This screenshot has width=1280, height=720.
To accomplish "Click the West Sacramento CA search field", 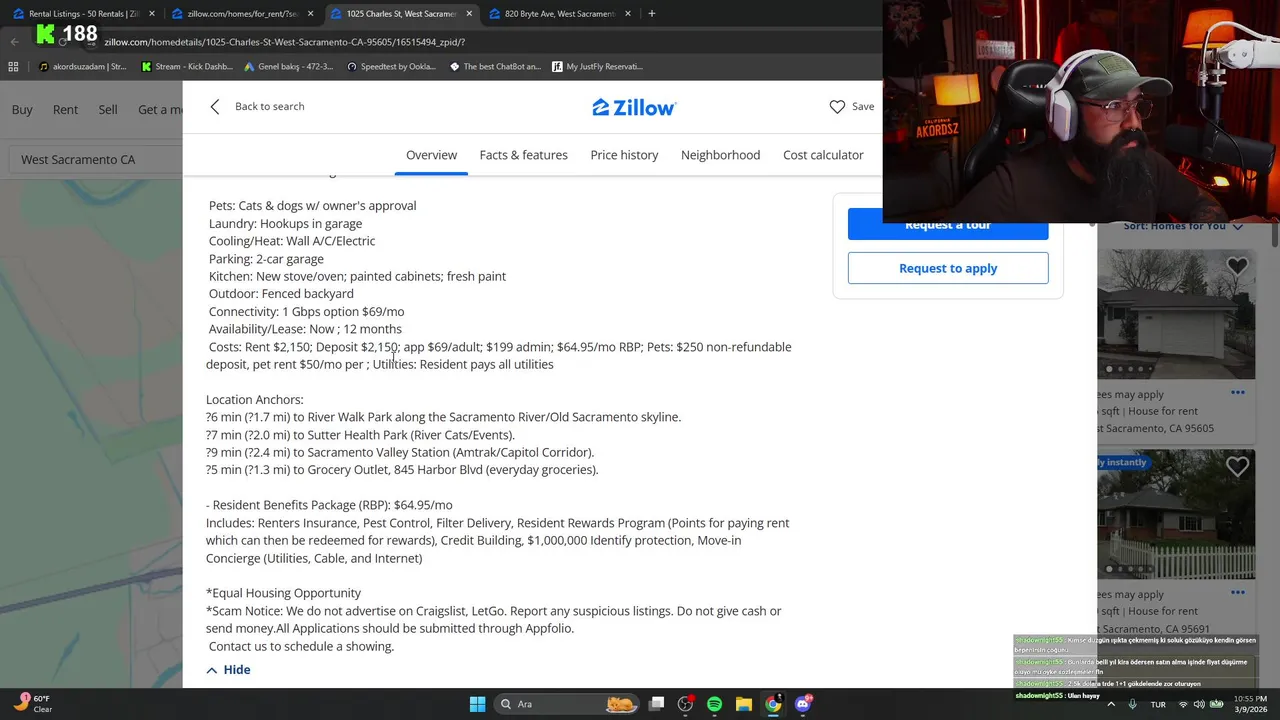I will click(95, 160).
